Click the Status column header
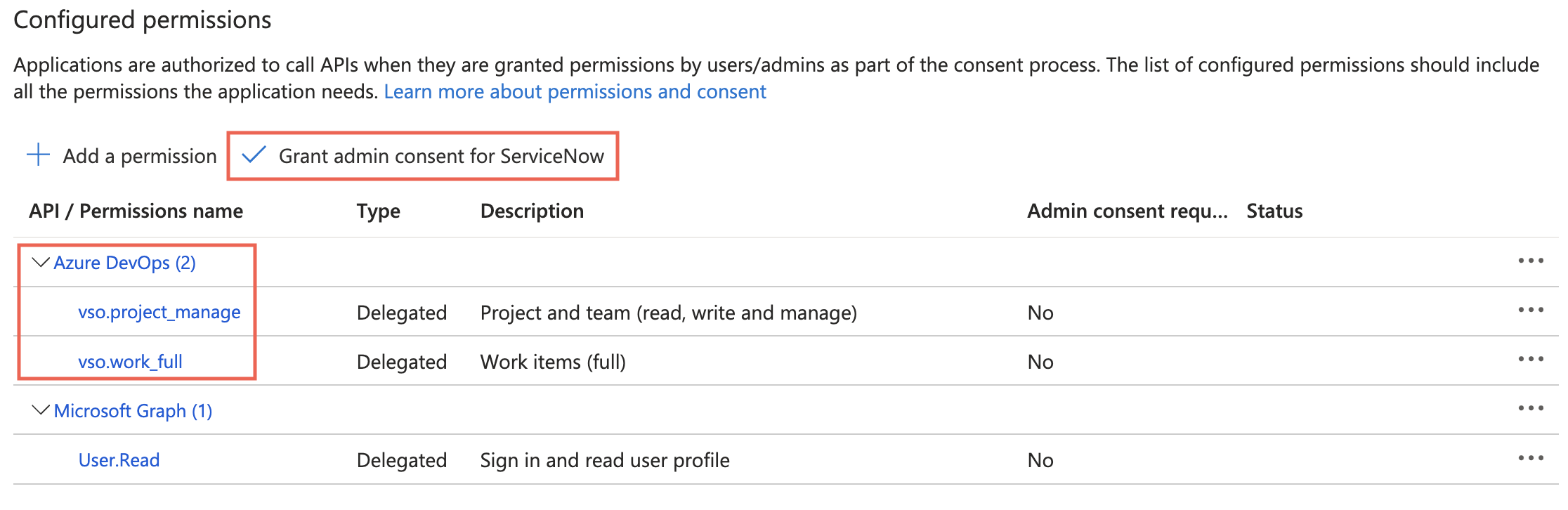Screen dimensions: 1568x510 (x=1274, y=211)
